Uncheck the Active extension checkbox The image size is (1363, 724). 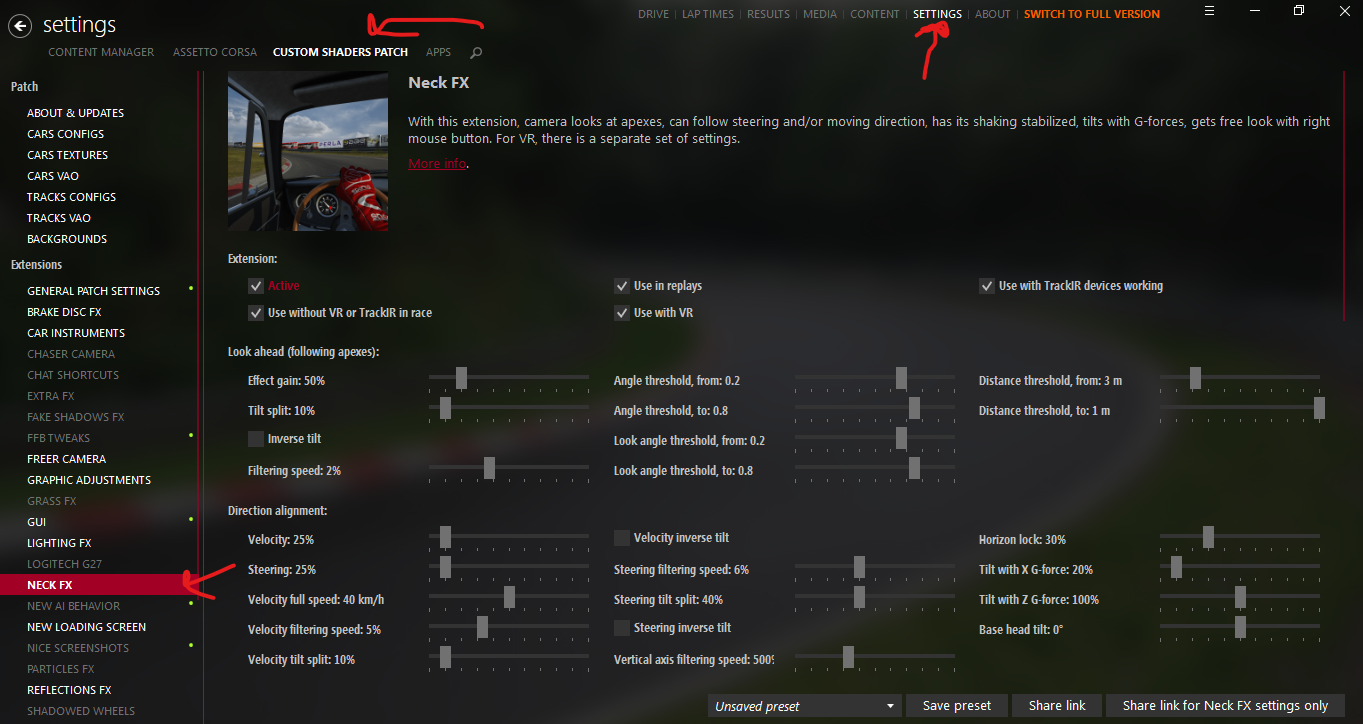point(256,286)
